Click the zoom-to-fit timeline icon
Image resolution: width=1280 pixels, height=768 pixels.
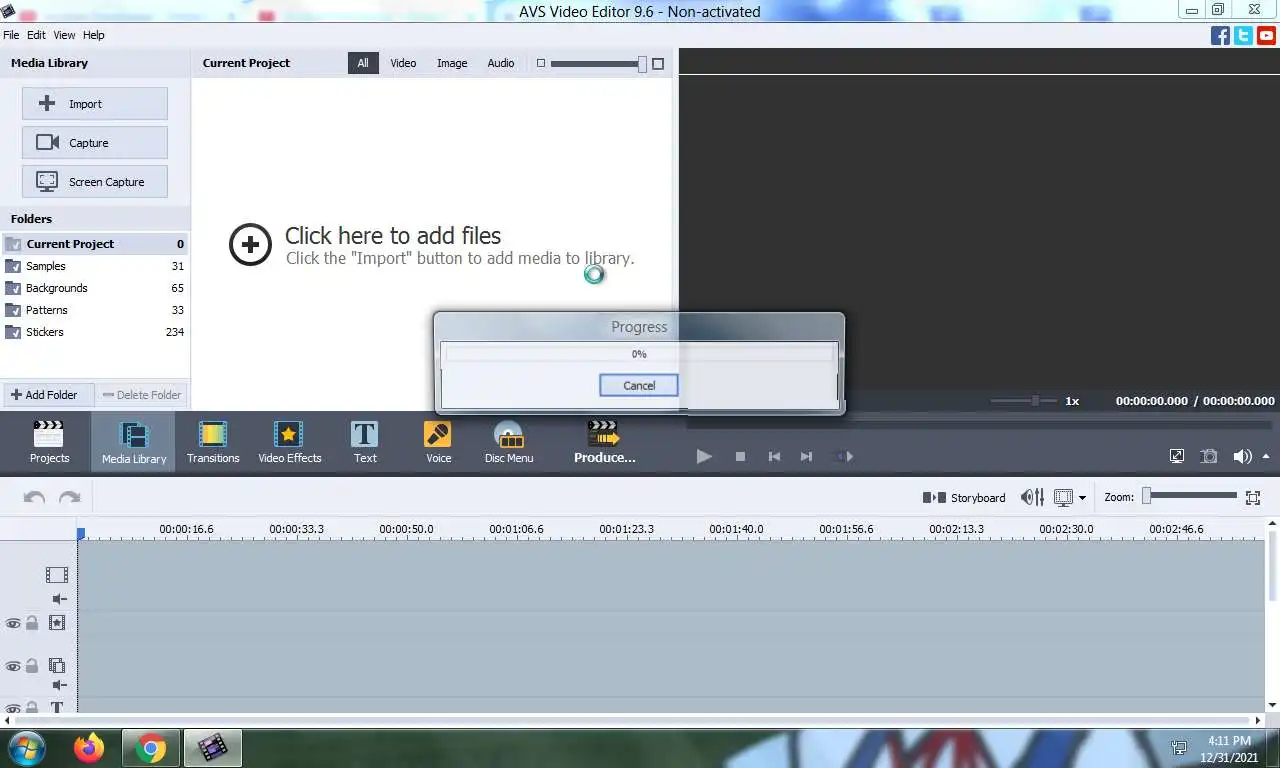click(1252, 497)
